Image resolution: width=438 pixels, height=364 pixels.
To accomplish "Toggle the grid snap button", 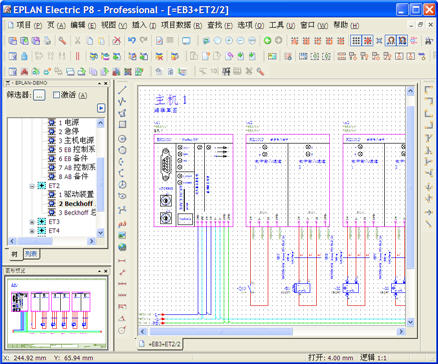I will coord(368,41).
